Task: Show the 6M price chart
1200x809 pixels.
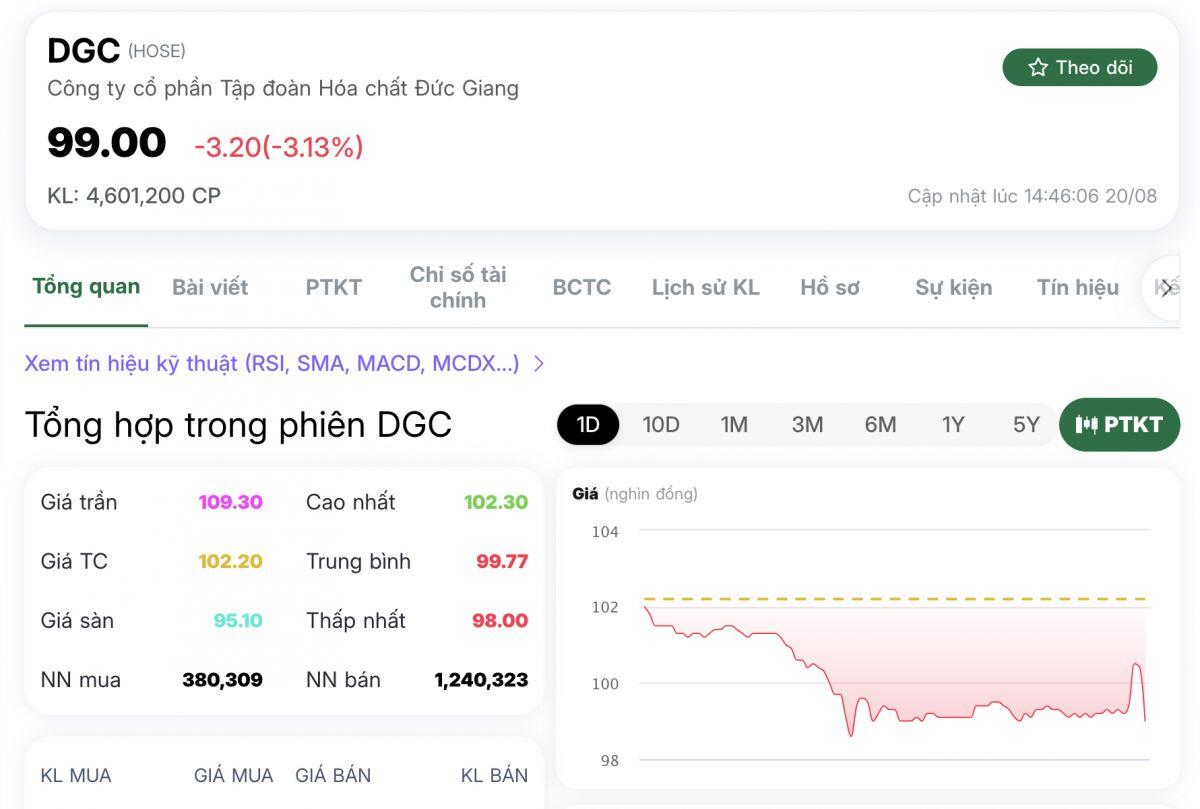Action: point(880,424)
